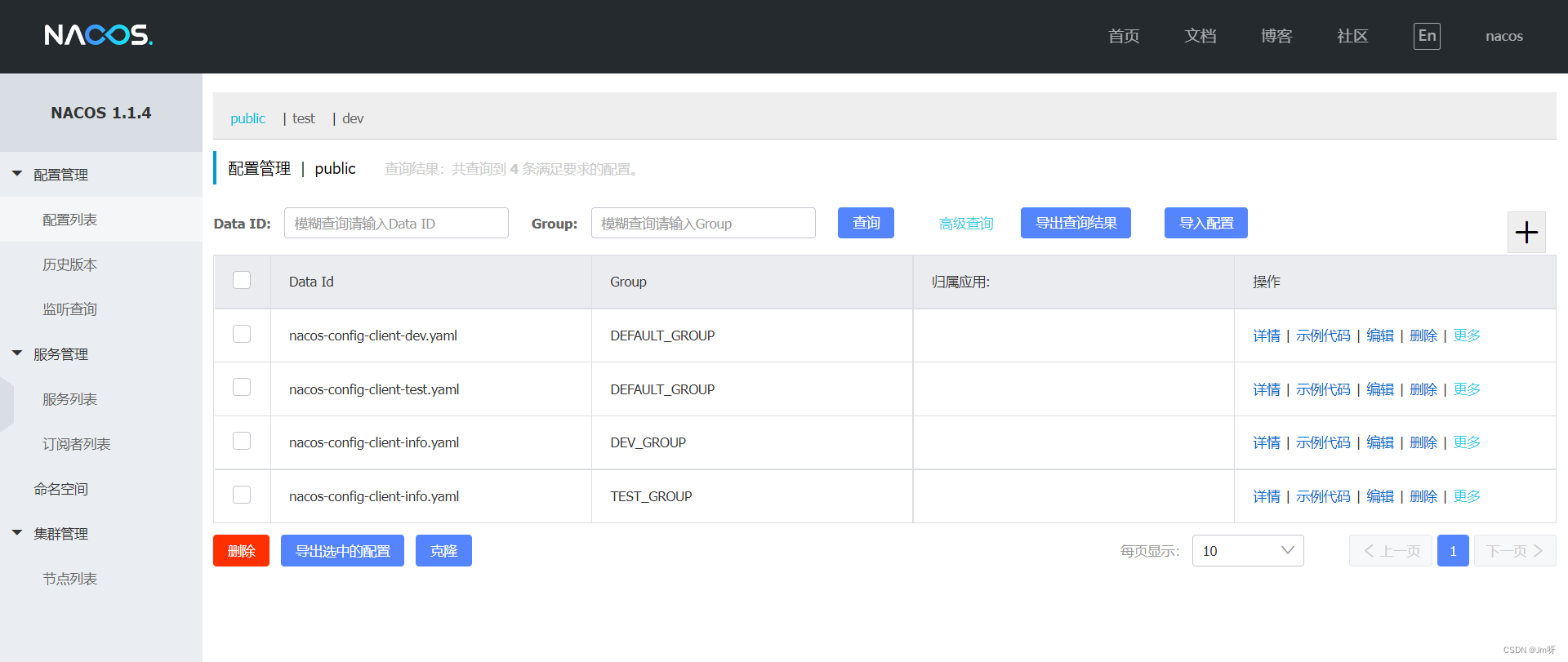Open 更多 for nacos-config-client-dev.yaml

[1467, 335]
